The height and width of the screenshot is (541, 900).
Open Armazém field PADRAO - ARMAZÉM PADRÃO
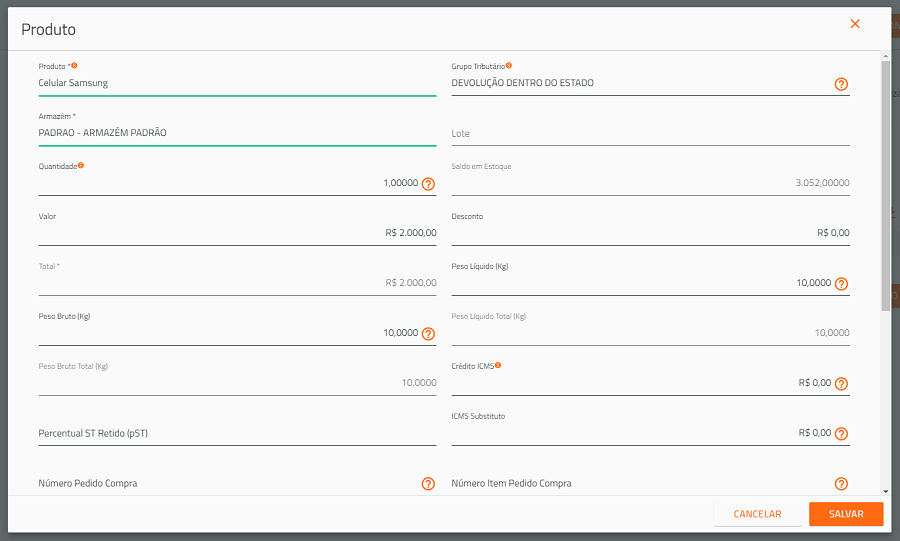click(237, 133)
